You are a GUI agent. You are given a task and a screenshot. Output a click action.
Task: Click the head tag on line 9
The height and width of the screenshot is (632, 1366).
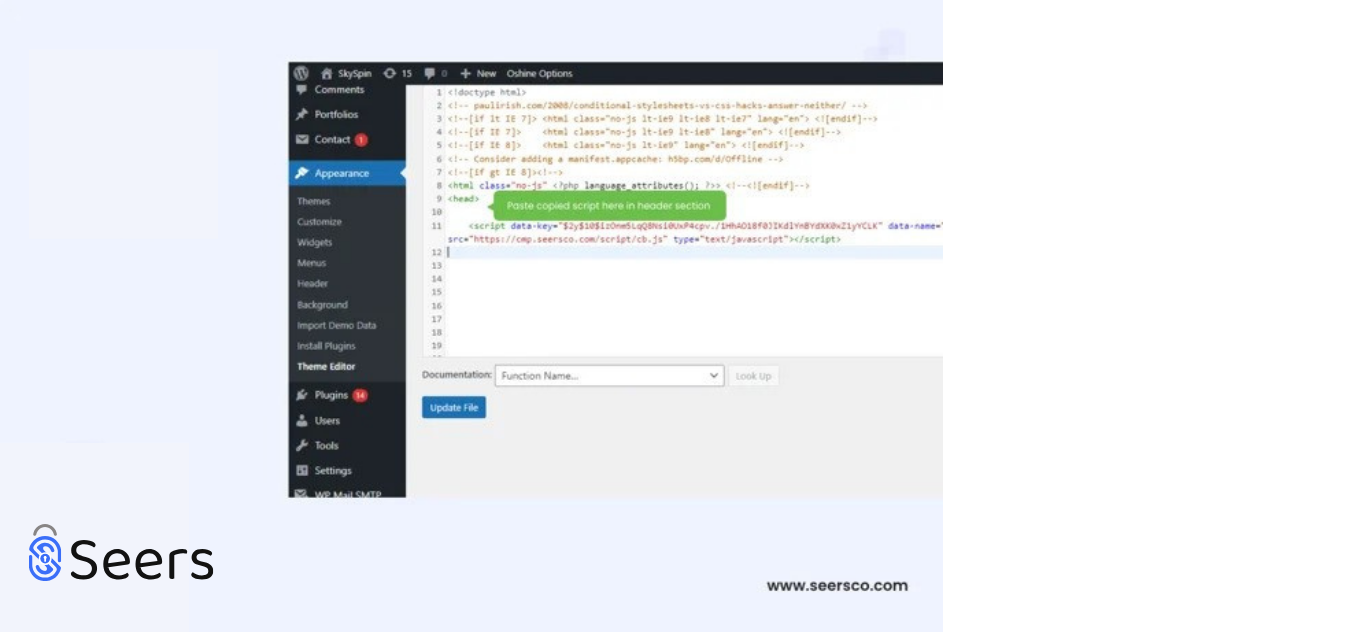[463, 199]
